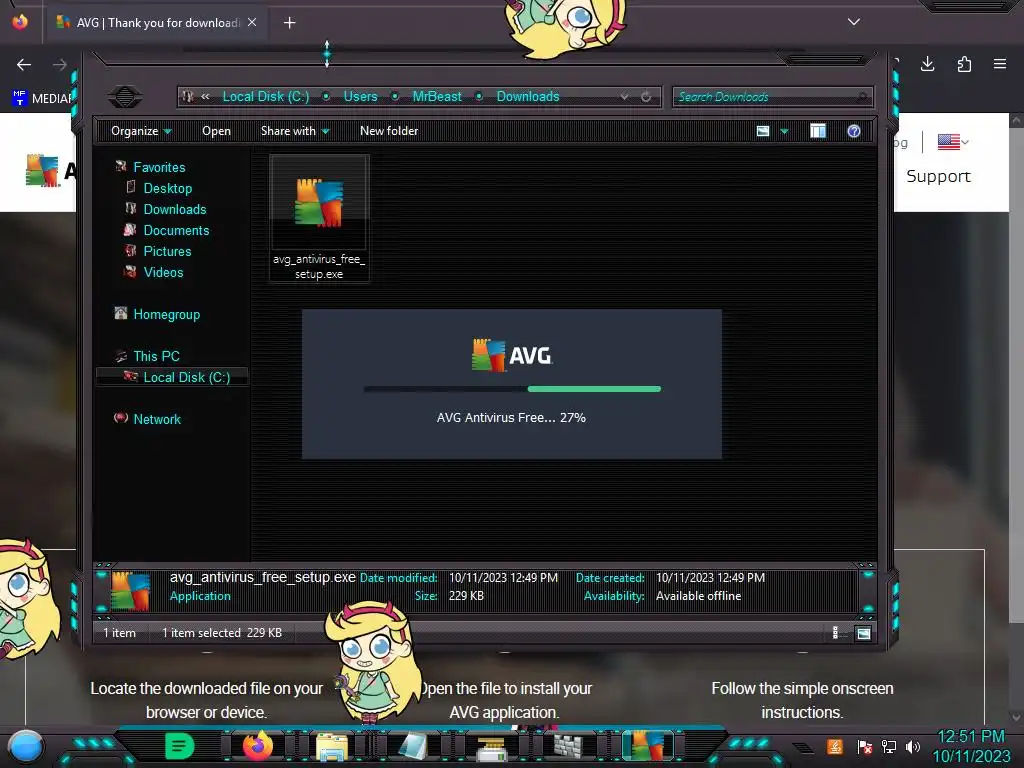Refresh the Downloads folder

(646, 97)
